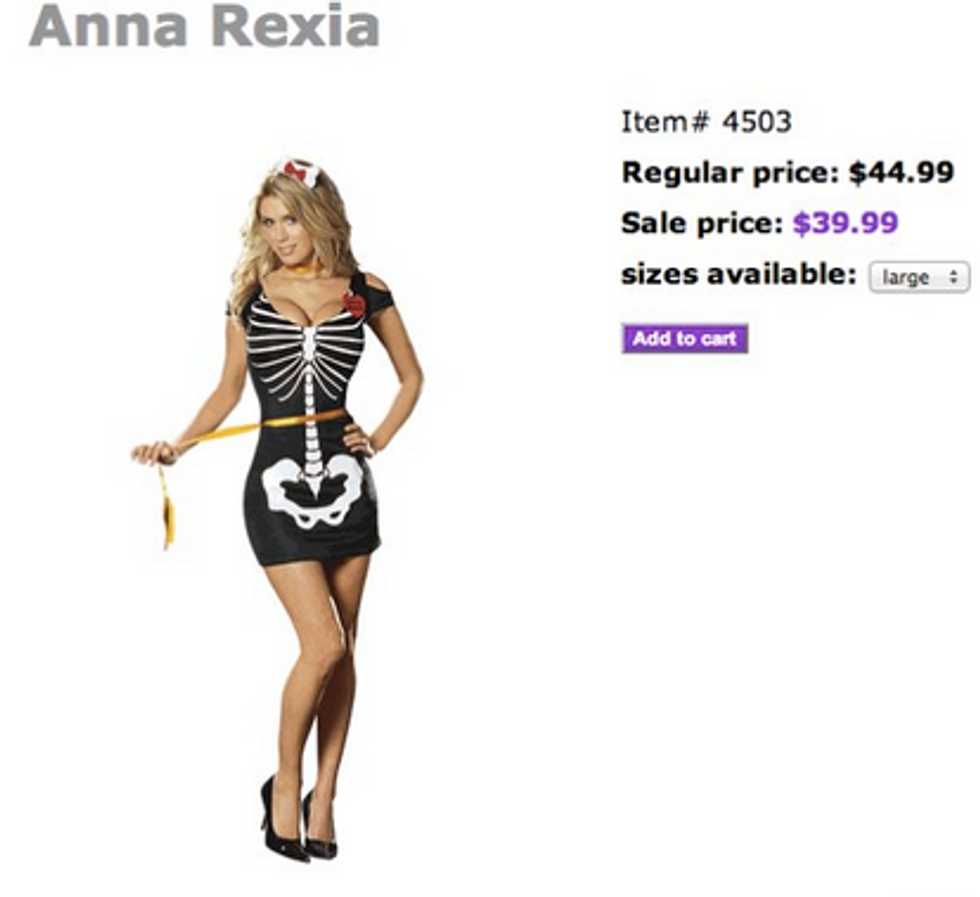980x897 pixels.
Task: Click the red heart badge on dress
Action: click(354, 303)
